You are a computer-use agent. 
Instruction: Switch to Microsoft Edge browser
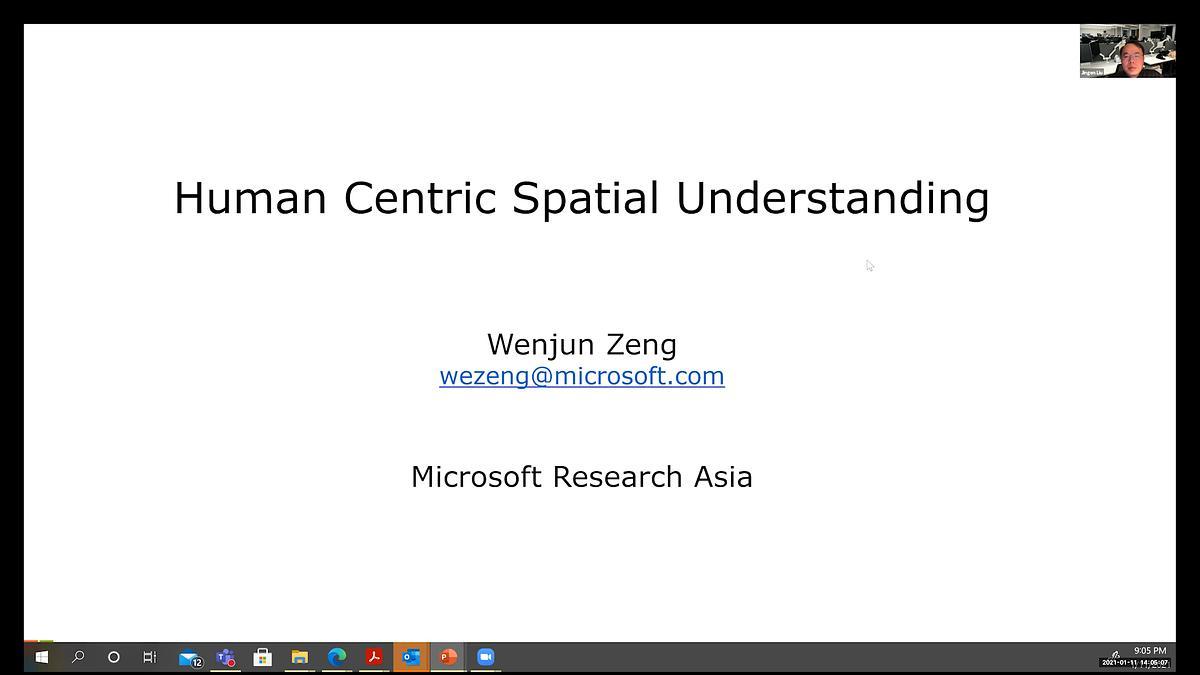[337, 657]
